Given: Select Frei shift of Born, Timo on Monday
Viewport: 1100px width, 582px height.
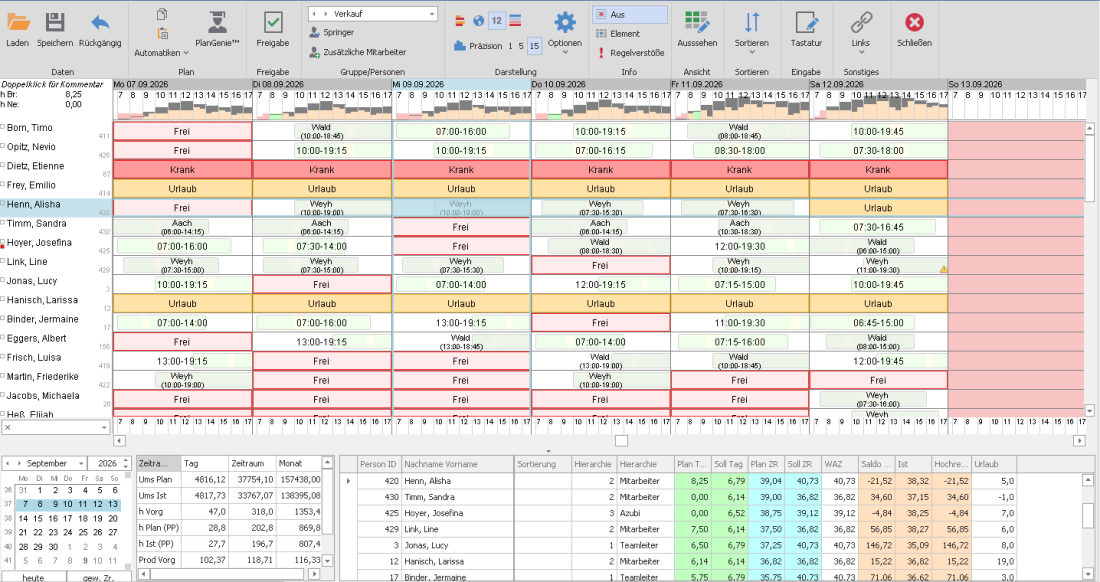Looking at the screenshot, I should (x=182, y=131).
